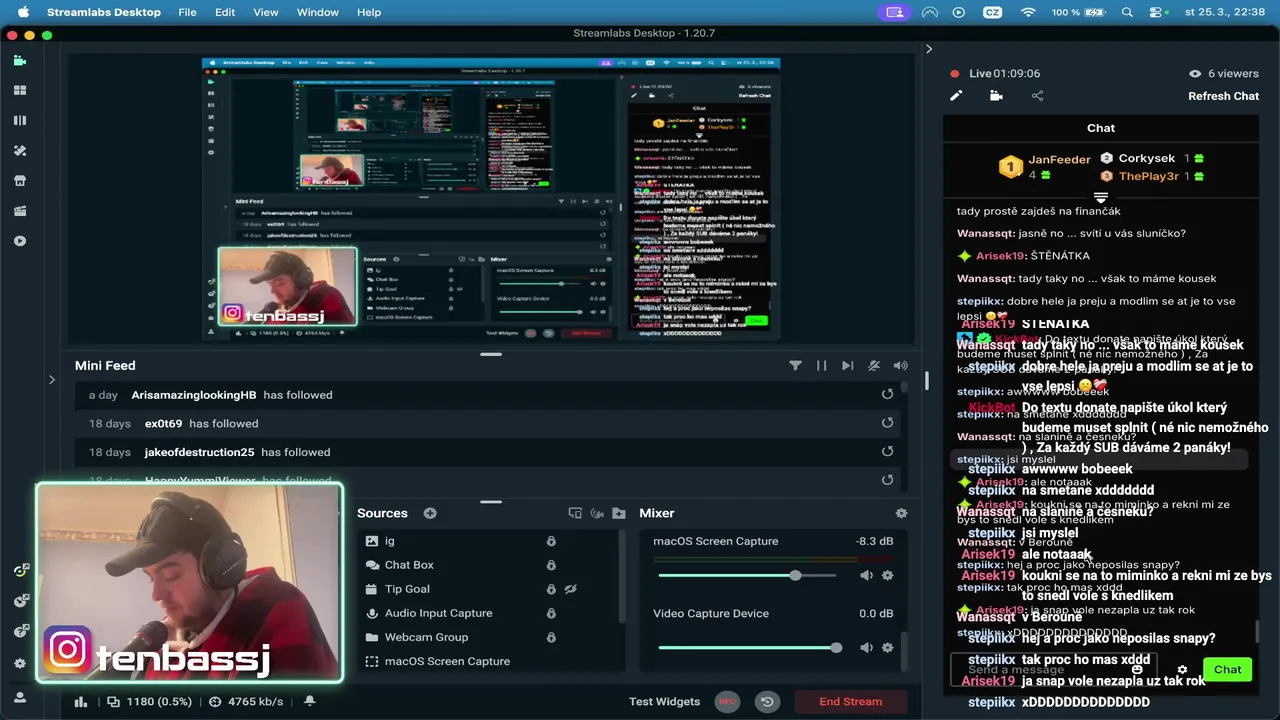
Task: Edit stream info with pencil icon
Action: (x=956, y=96)
